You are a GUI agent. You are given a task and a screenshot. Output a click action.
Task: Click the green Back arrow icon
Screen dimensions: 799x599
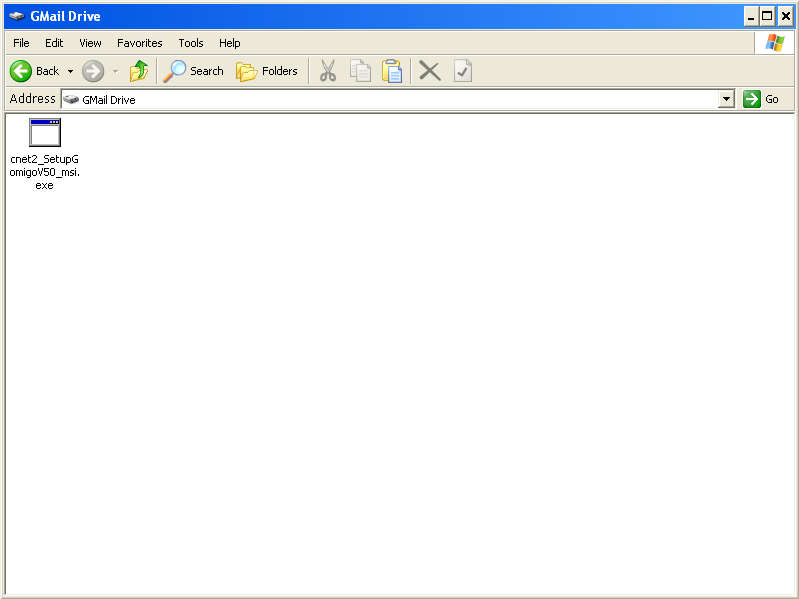tap(21, 71)
